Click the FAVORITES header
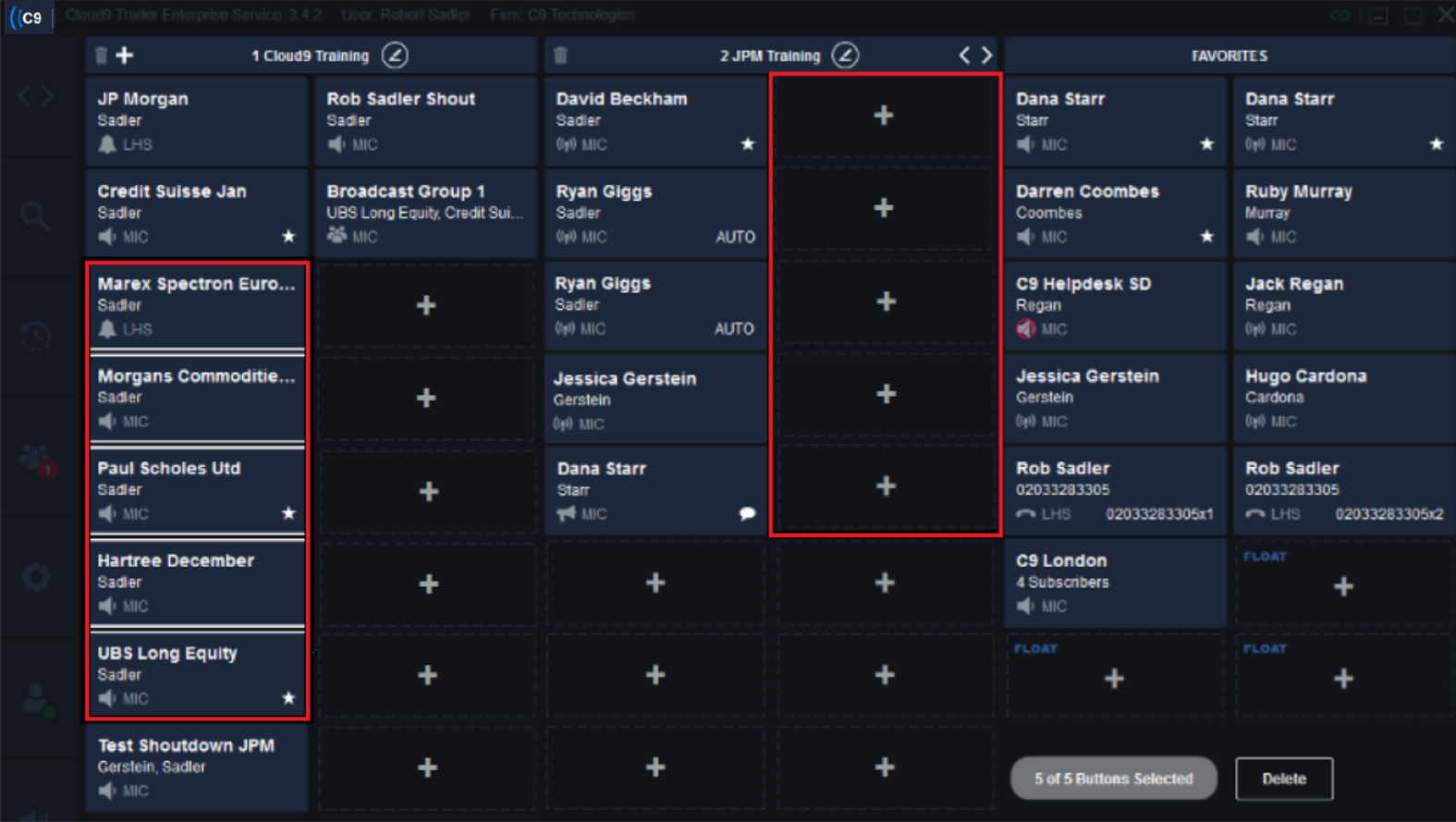1456x822 pixels. pyautogui.click(x=1229, y=55)
